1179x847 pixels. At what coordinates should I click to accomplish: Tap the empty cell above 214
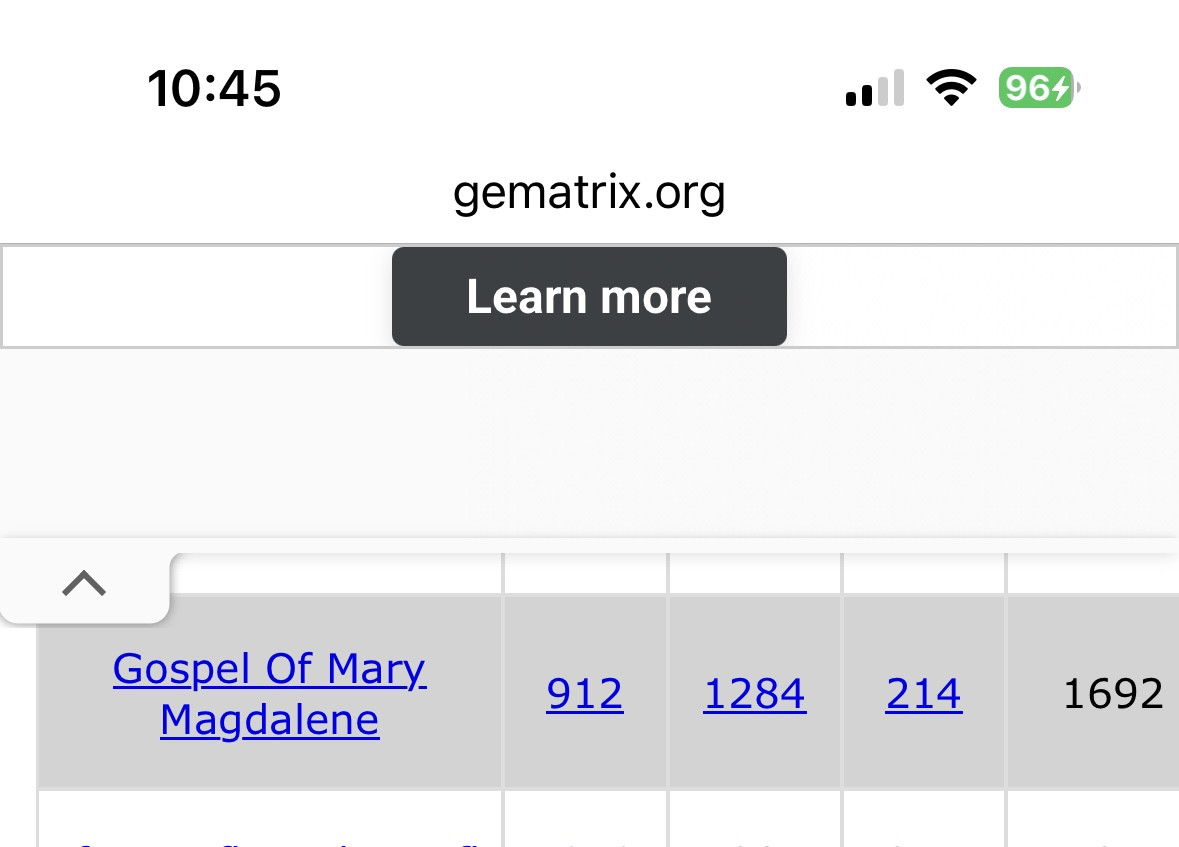(x=924, y=574)
